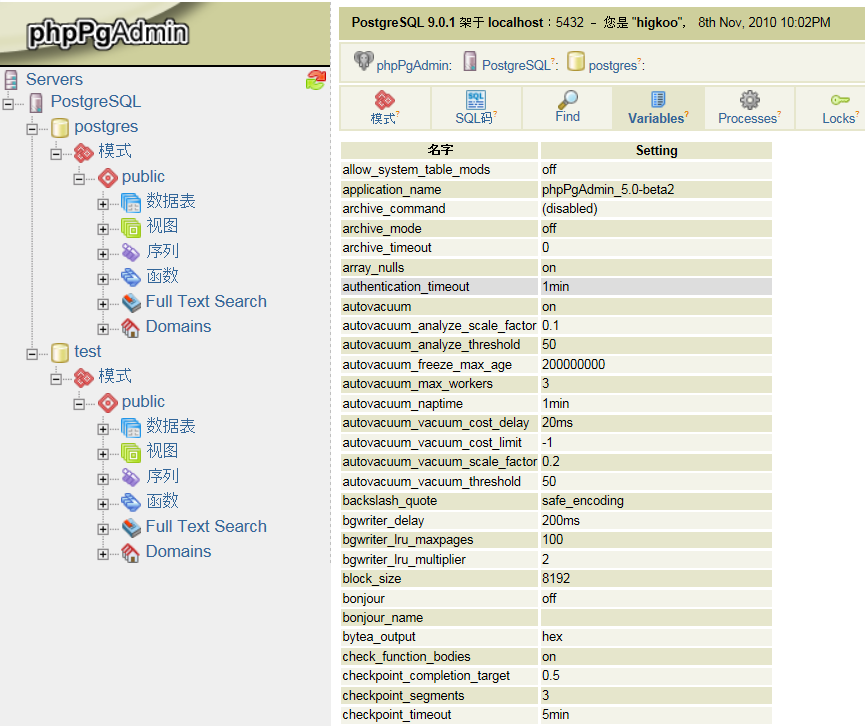Click the PostgreSQL server icon in the tree
The image size is (865, 726).
tap(36, 102)
